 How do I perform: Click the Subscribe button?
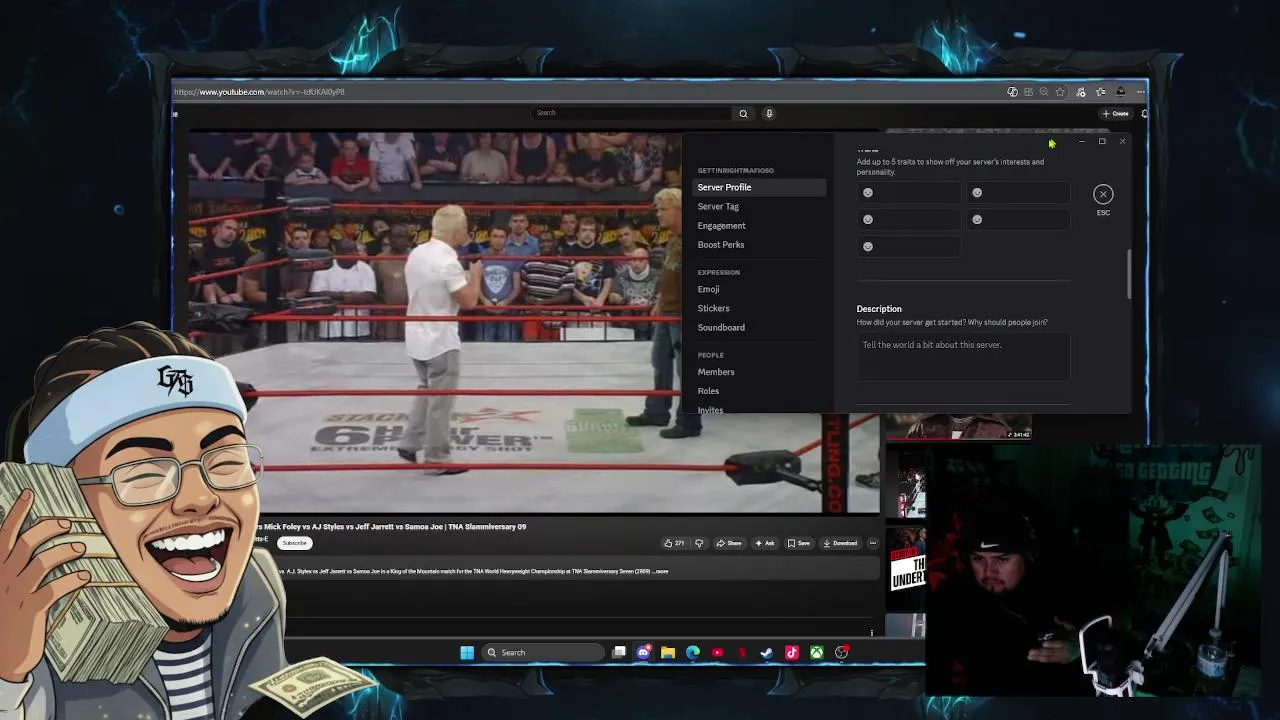294,543
